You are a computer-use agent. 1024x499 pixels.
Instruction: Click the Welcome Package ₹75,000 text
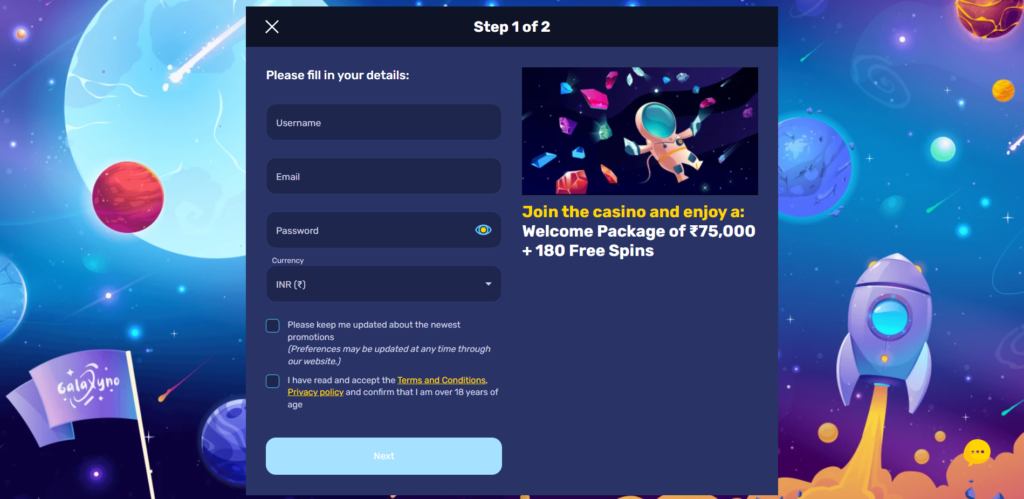tap(639, 232)
